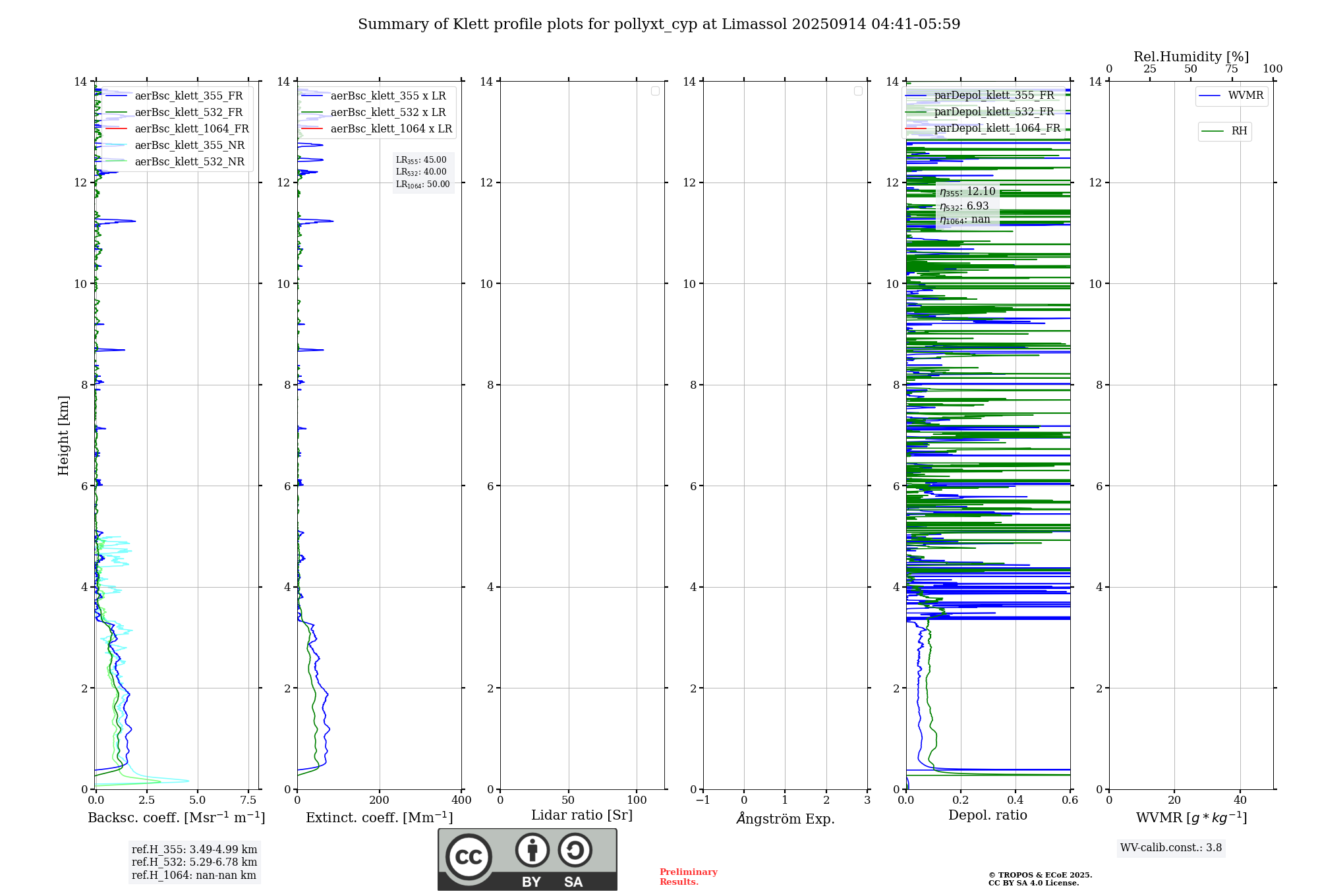
Task: Select legend entry aerBsc_klett_355 x LR
Action: tap(374, 96)
